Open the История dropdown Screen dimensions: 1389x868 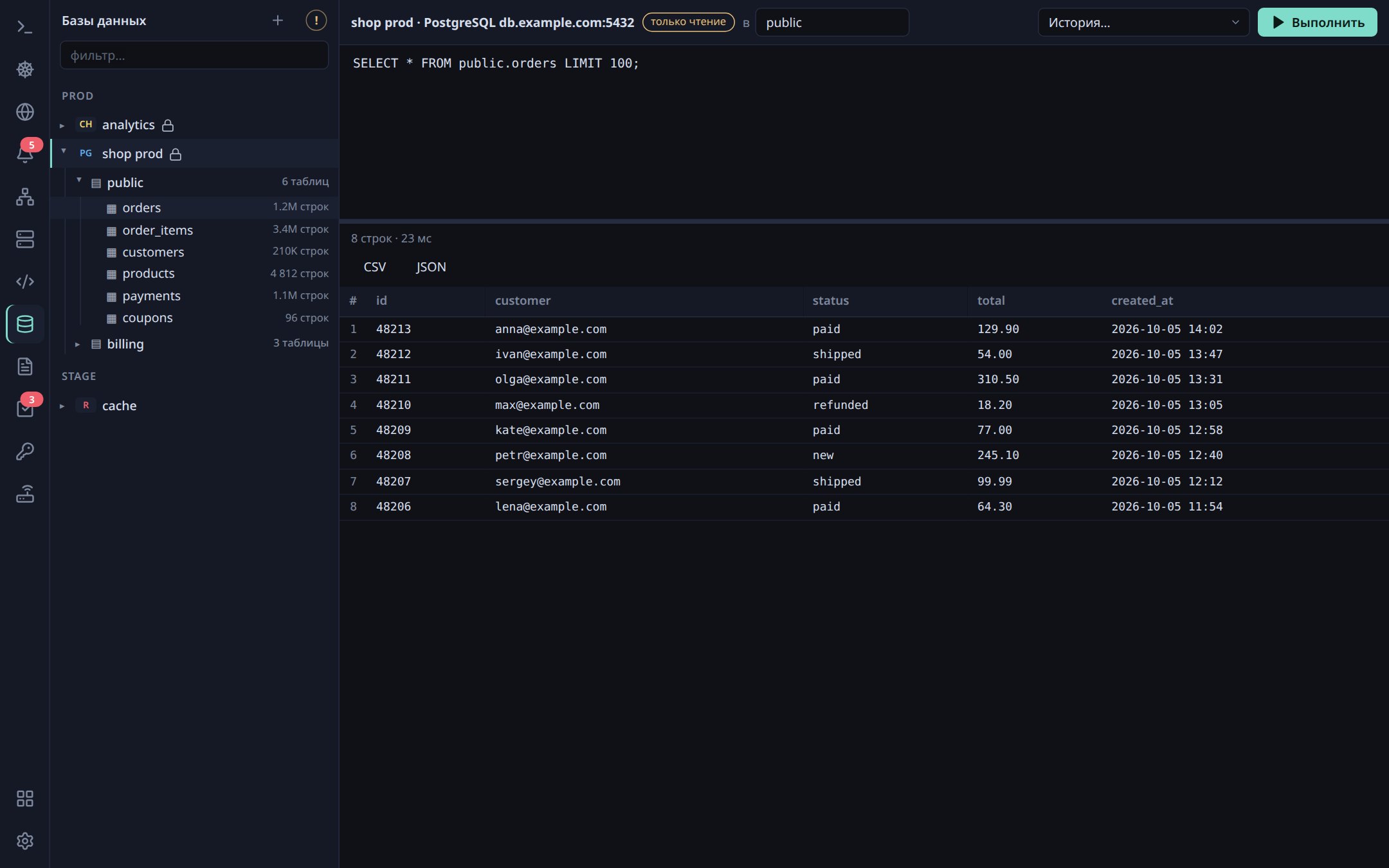click(1143, 23)
